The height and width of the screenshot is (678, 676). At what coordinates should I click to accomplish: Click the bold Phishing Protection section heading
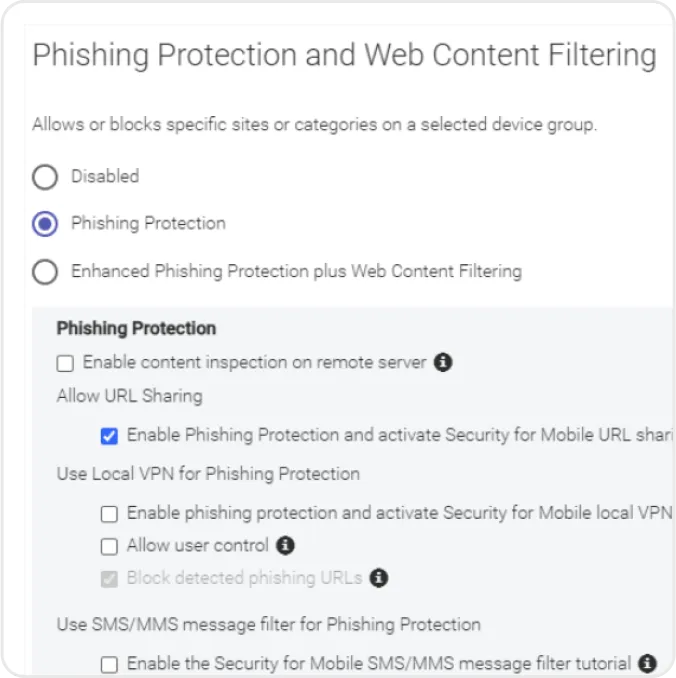[x=136, y=328]
